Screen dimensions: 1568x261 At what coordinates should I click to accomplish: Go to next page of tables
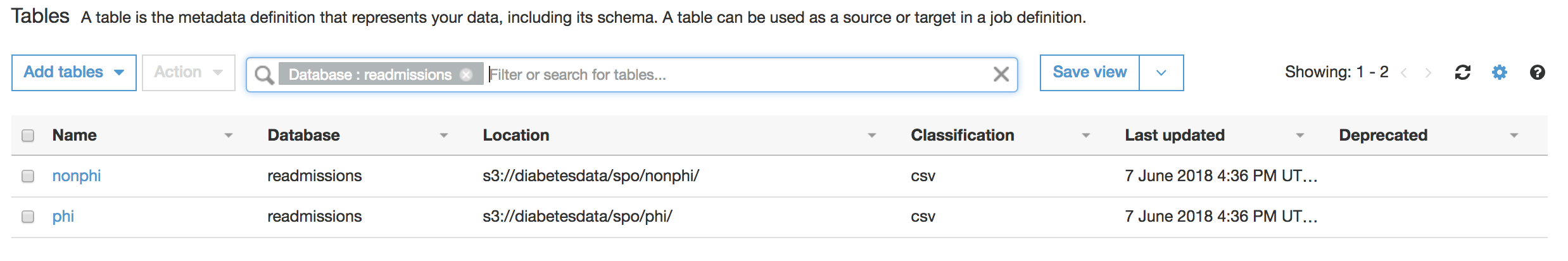1428,73
